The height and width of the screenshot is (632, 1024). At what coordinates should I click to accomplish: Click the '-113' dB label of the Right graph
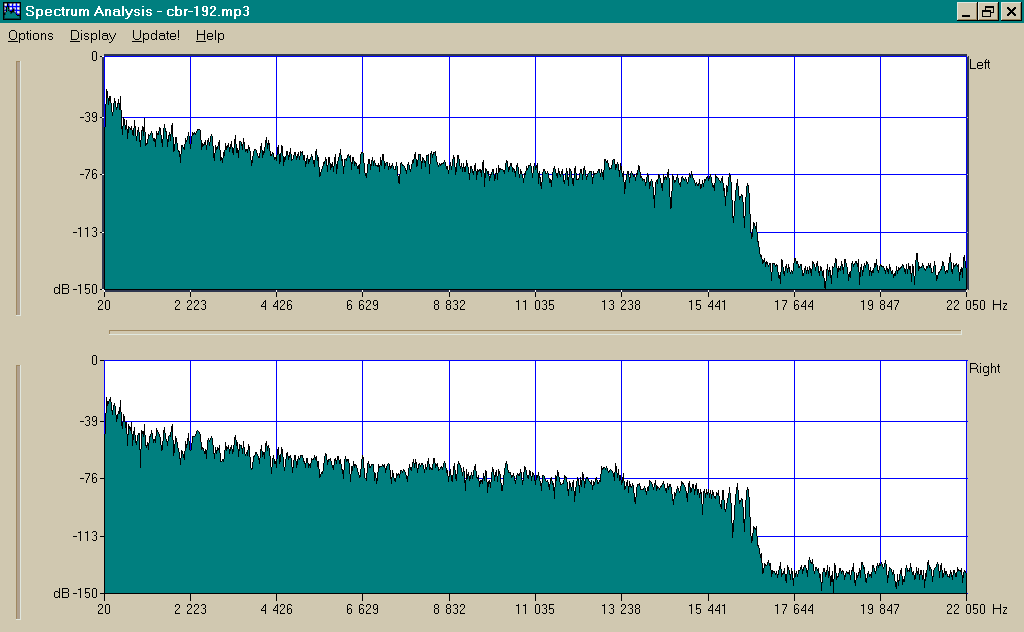tap(85, 536)
